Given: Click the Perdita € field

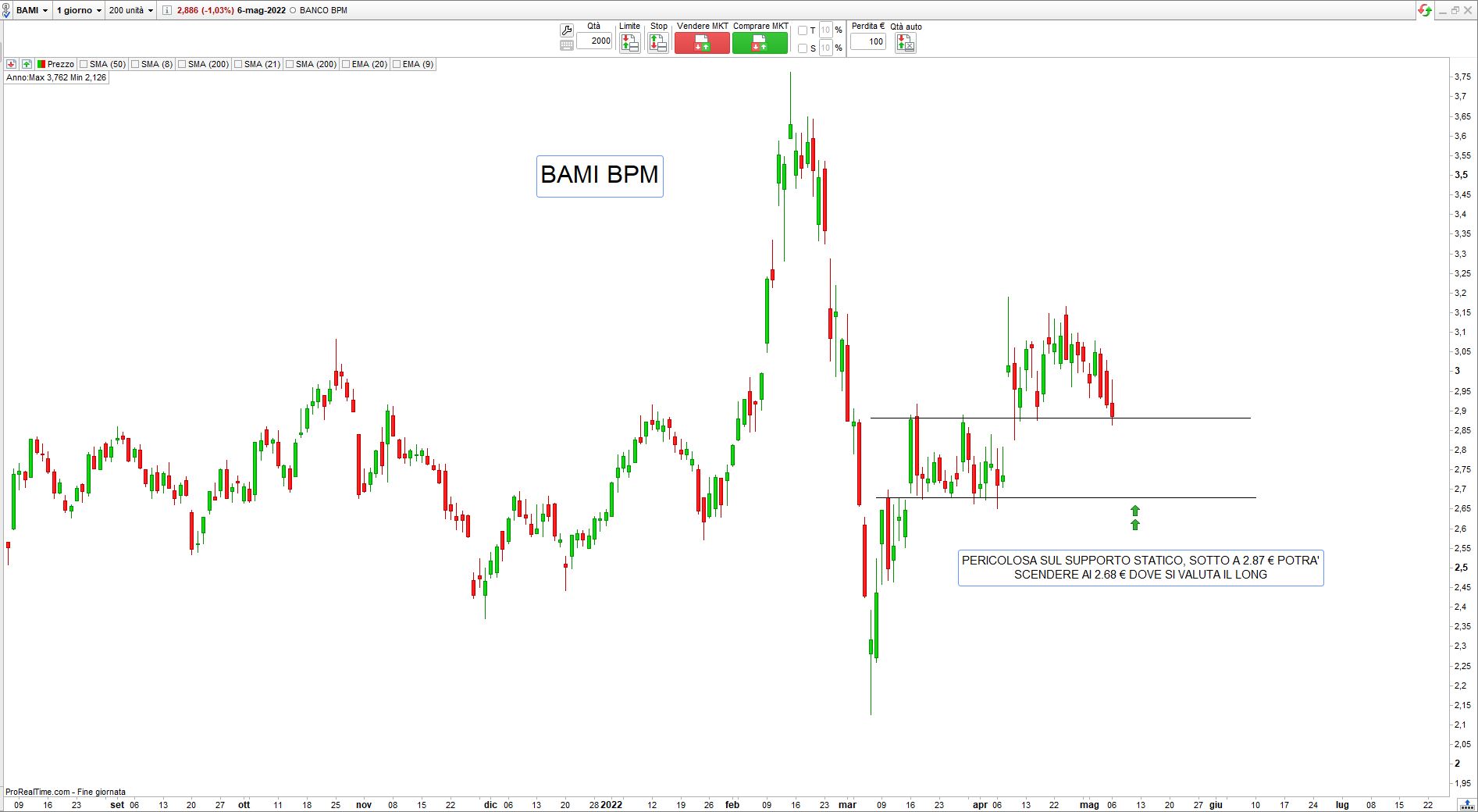Looking at the screenshot, I should point(868,41).
